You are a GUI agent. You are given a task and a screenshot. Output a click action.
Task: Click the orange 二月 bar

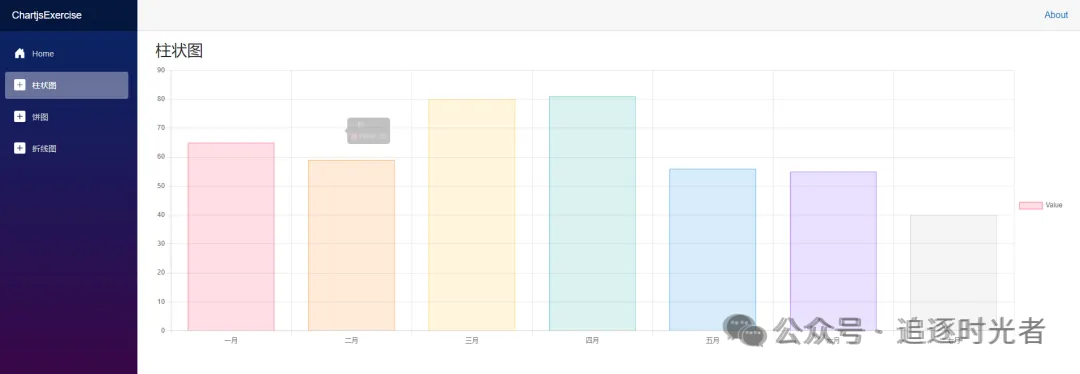click(351, 245)
